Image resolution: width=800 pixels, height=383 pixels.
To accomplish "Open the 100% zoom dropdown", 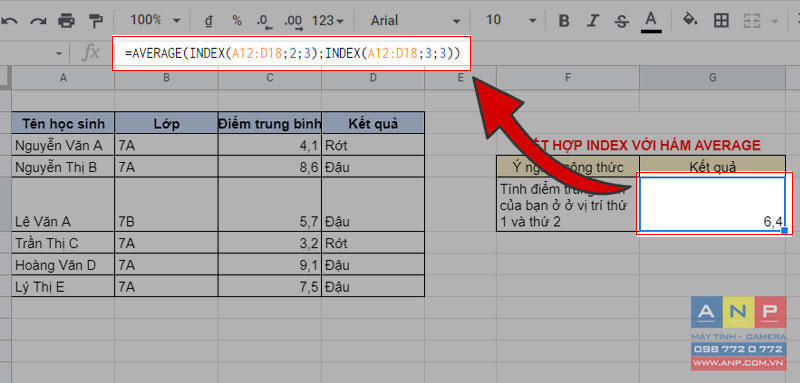I will [x=155, y=20].
